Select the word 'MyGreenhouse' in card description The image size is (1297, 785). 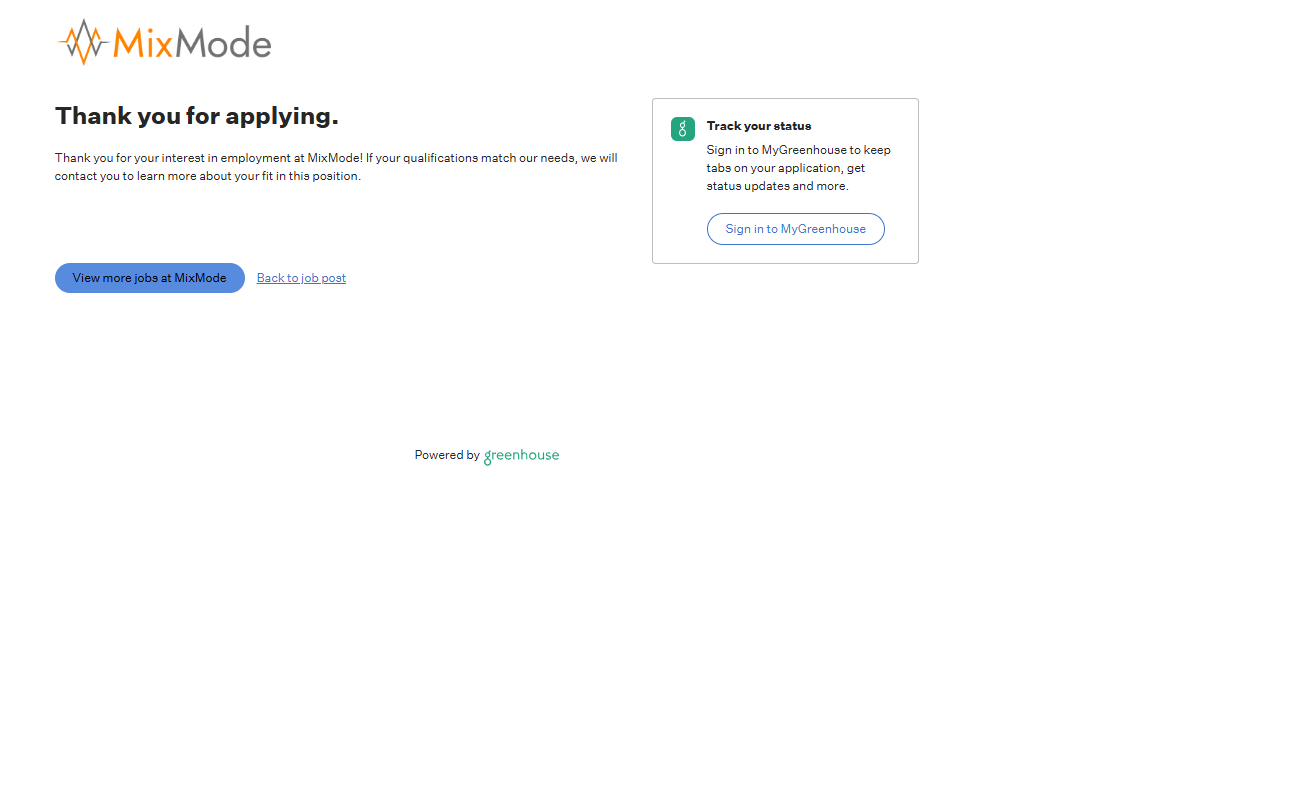pyautogui.click(x=804, y=150)
